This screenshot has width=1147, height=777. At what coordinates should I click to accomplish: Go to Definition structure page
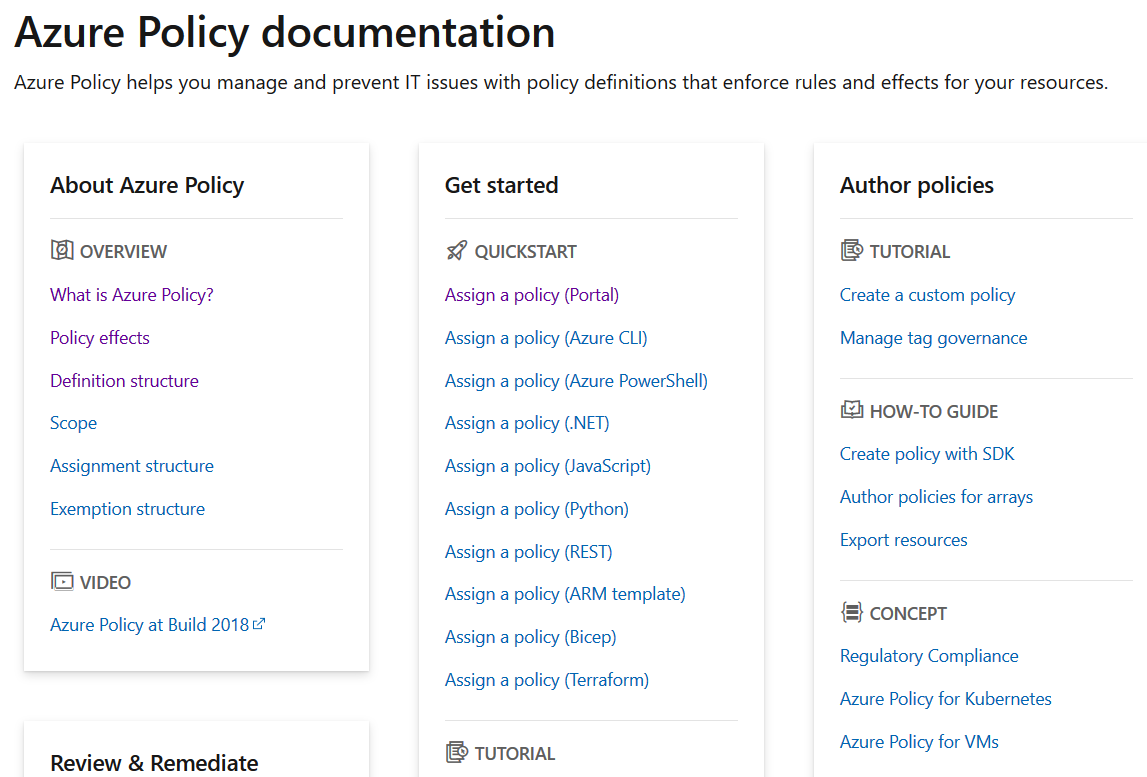click(x=124, y=381)
